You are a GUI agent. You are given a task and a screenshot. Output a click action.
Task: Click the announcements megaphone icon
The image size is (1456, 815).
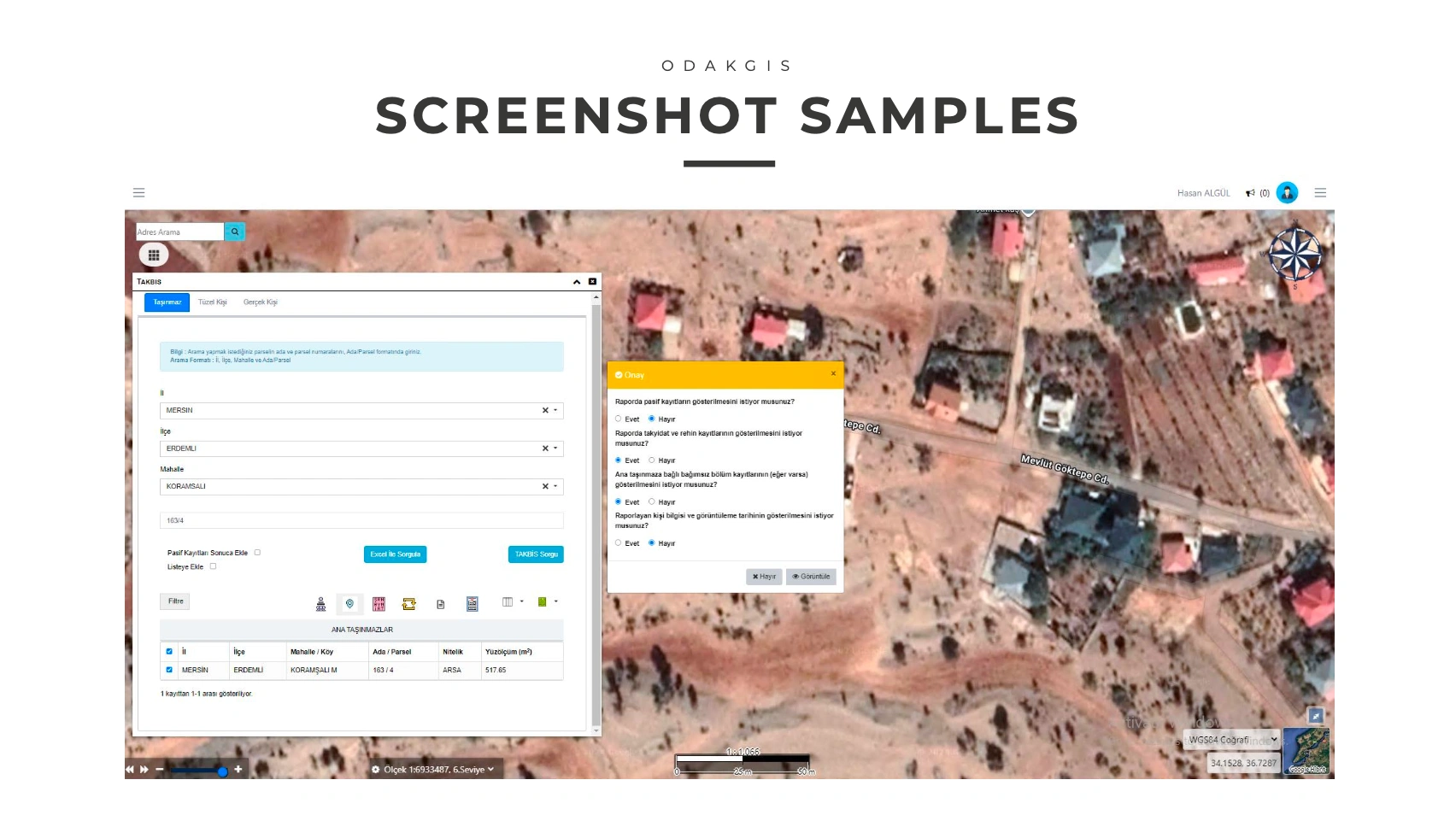[x=1250, y=193]
